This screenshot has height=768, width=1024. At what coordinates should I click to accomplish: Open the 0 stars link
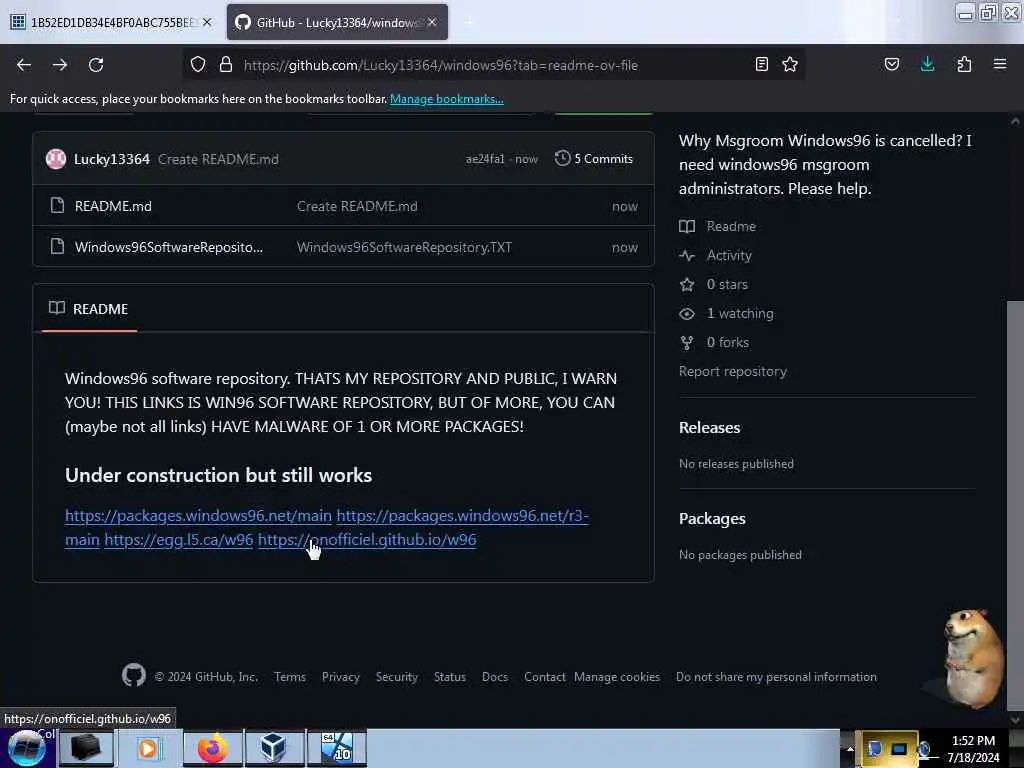727,285
